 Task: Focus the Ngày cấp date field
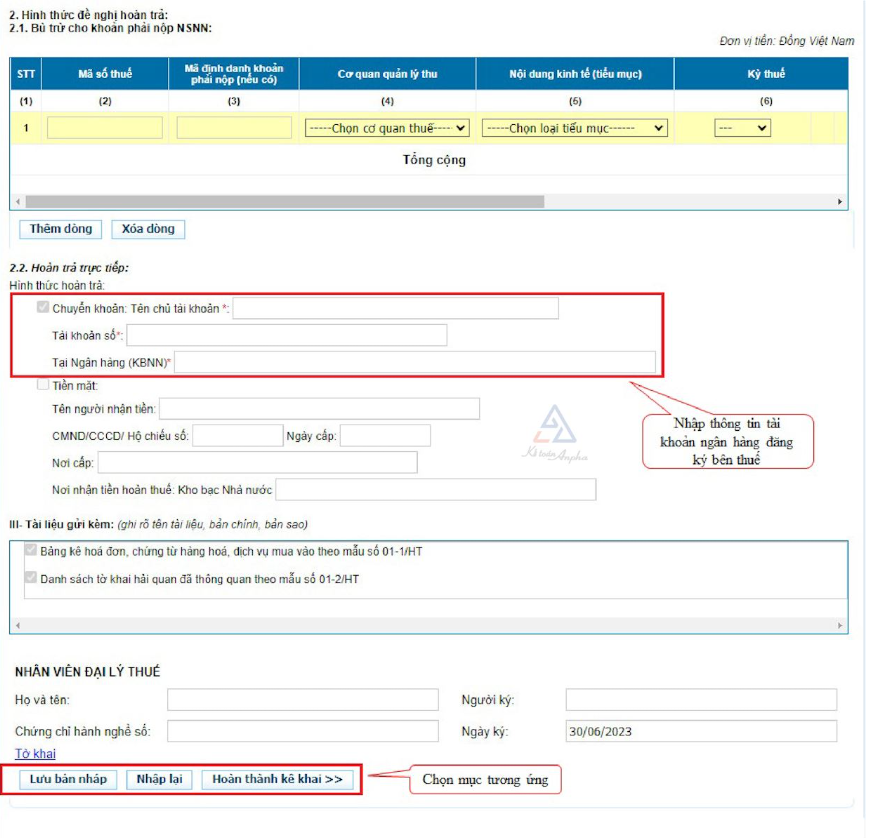point(385,435)
